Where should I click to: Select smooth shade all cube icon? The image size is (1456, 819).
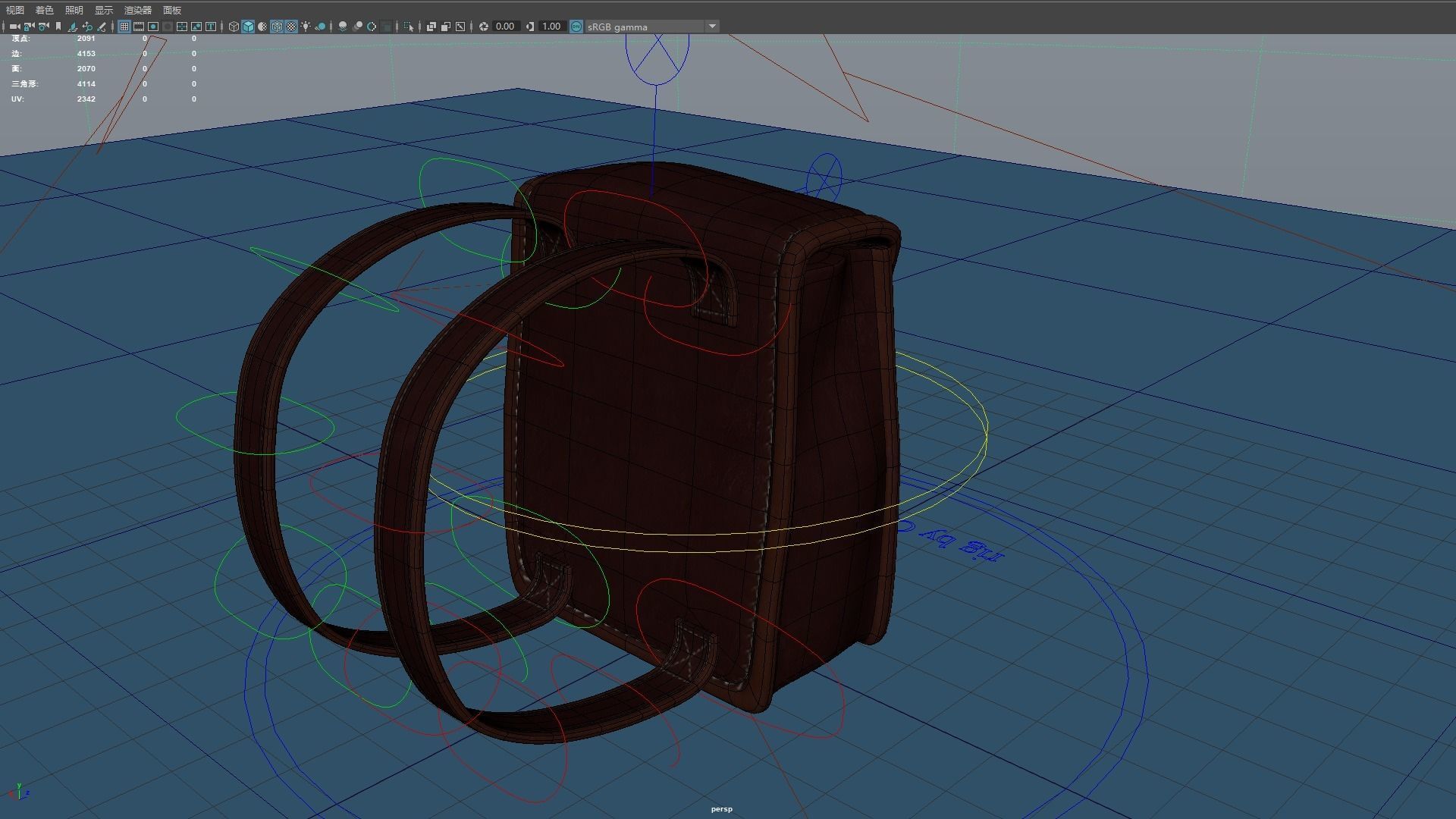tap(248, 27)
